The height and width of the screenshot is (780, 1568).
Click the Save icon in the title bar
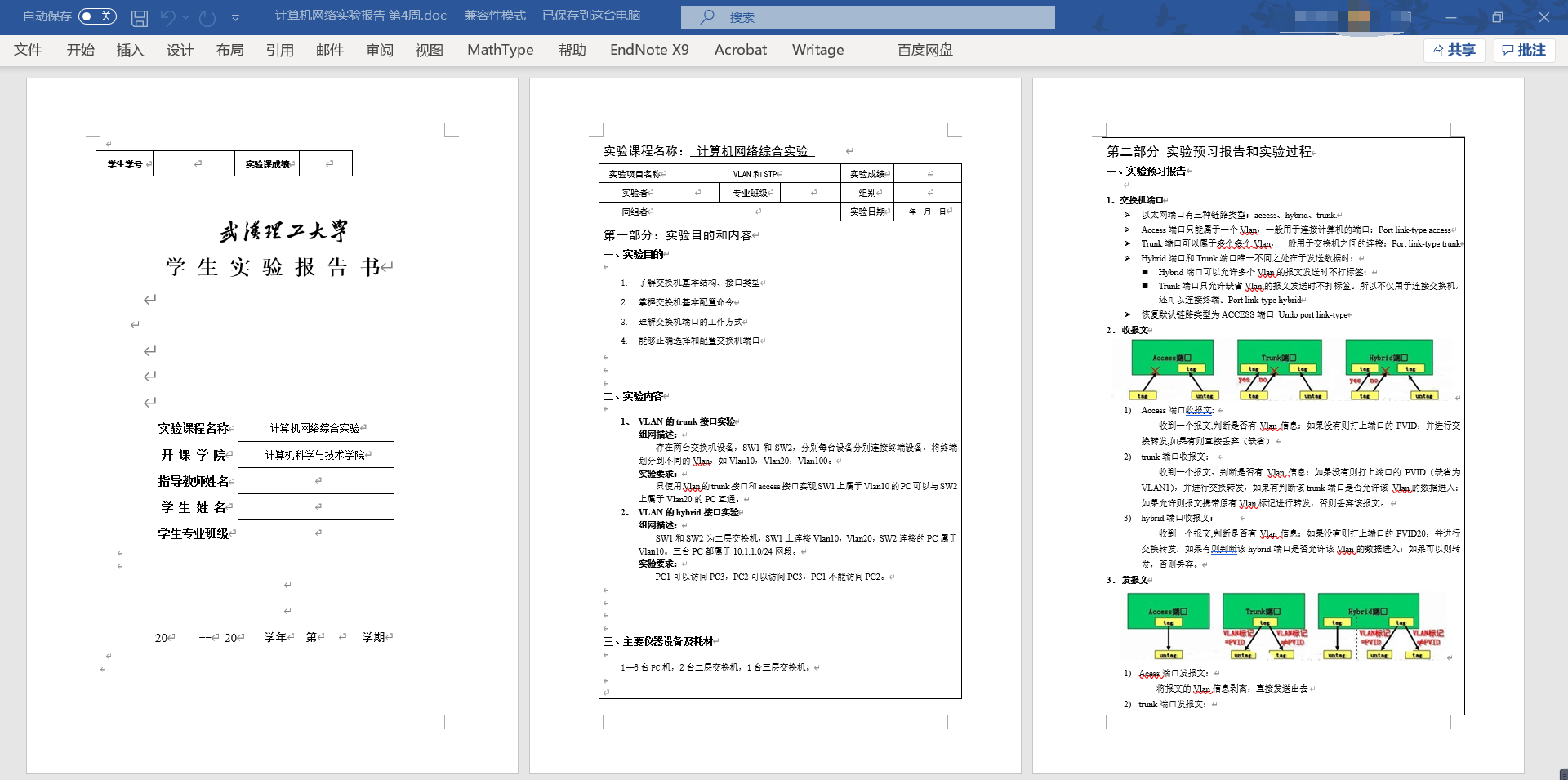(140, 17)
